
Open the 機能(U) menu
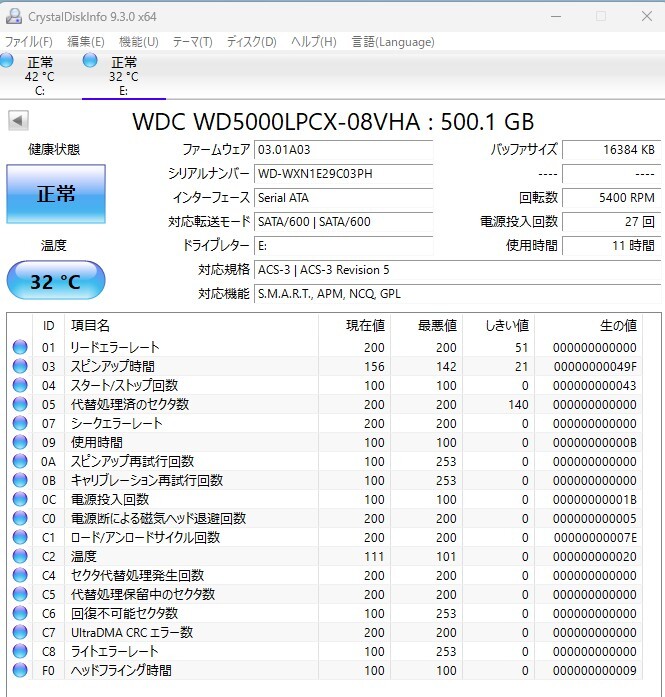139,42
